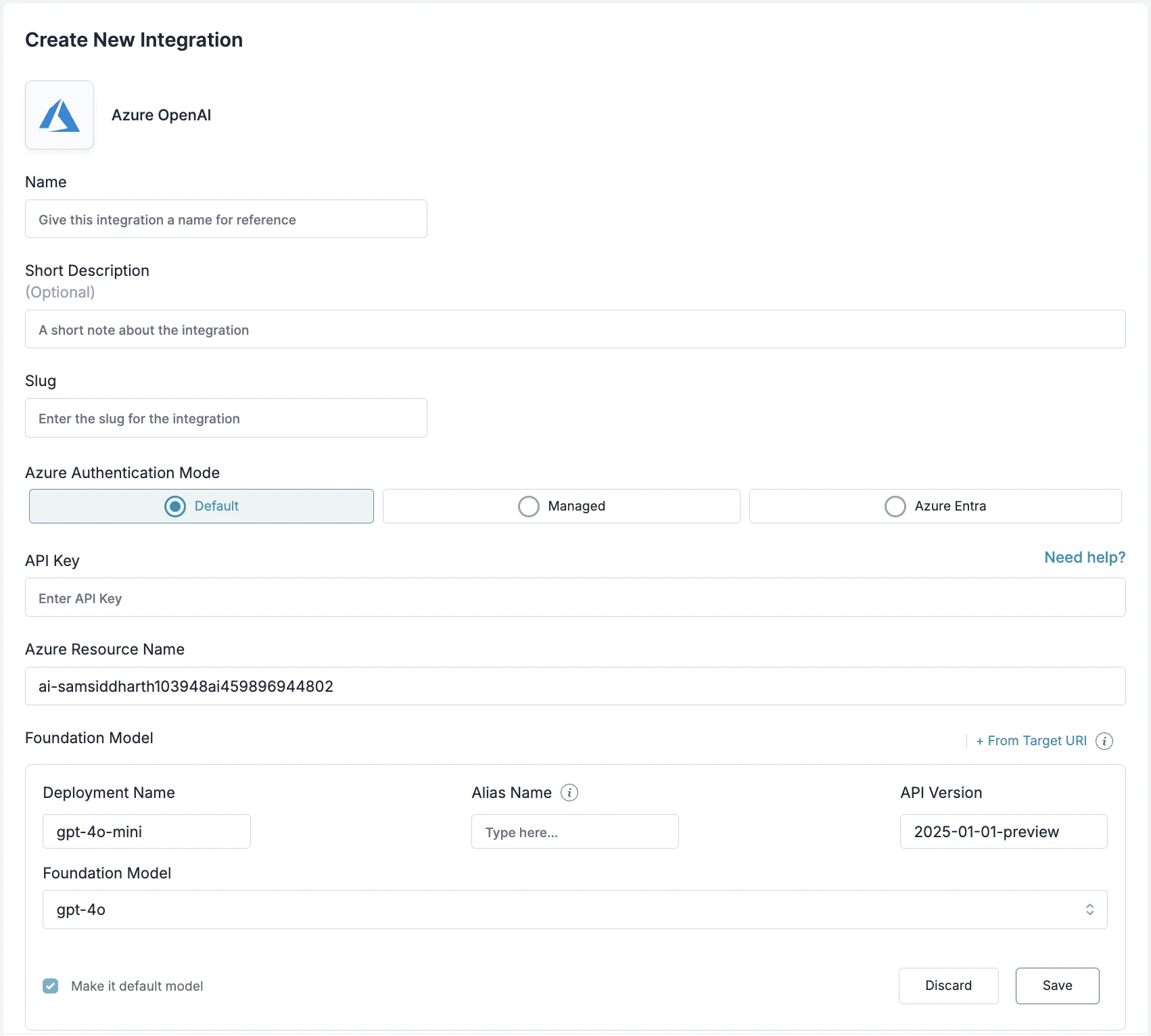Image resolution: width=1151 pixels, height=1036 pixels.
Task: Open the Need help link
Action: 1084,557
